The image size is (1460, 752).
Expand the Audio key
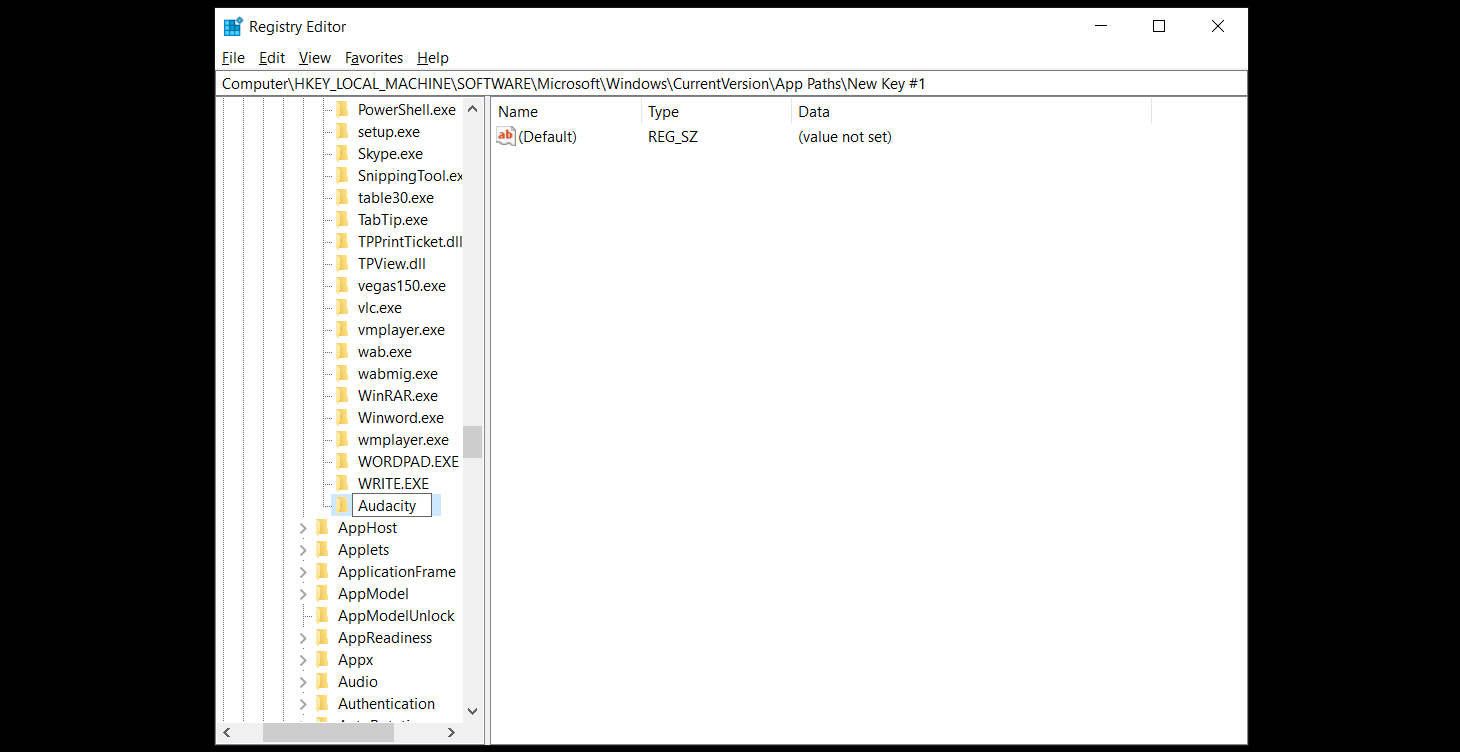click(x=303, y=682)
